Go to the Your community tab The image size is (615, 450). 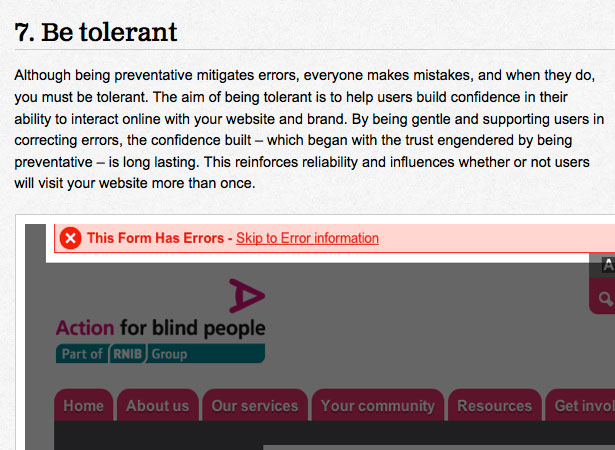pos(378,405)
